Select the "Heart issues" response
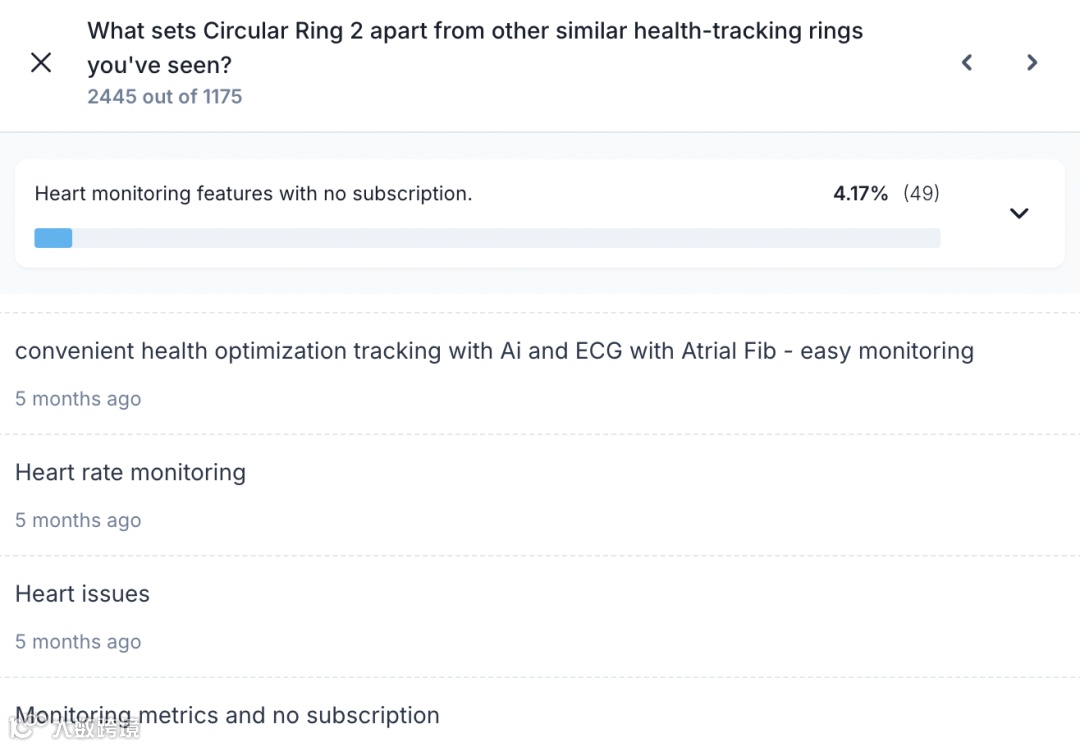This screenshot has height=747, width=1080. click(82, 594)
